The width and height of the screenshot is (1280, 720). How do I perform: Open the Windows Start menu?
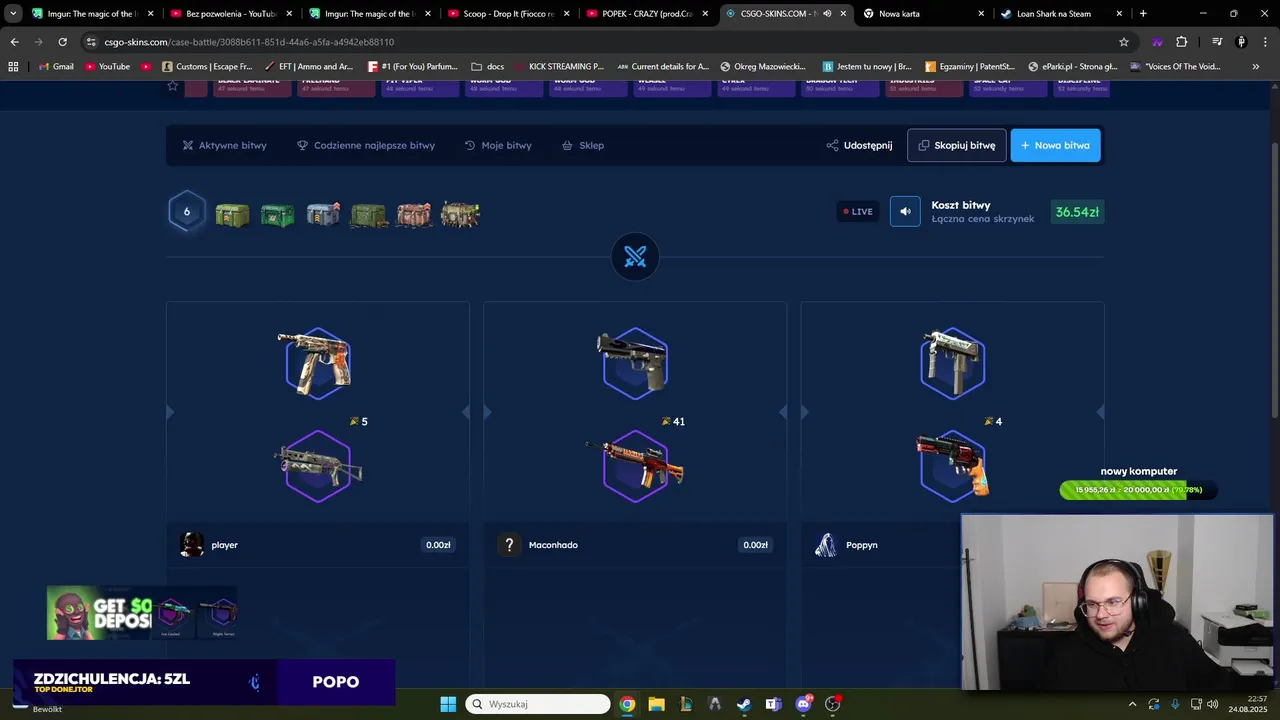click(448, 704)
